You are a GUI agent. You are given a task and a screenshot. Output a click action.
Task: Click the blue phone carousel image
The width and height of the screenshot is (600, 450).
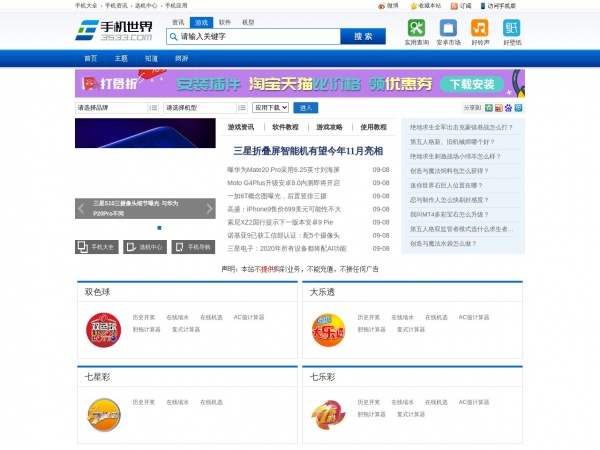pyautogui.click(x=145, y=133)
